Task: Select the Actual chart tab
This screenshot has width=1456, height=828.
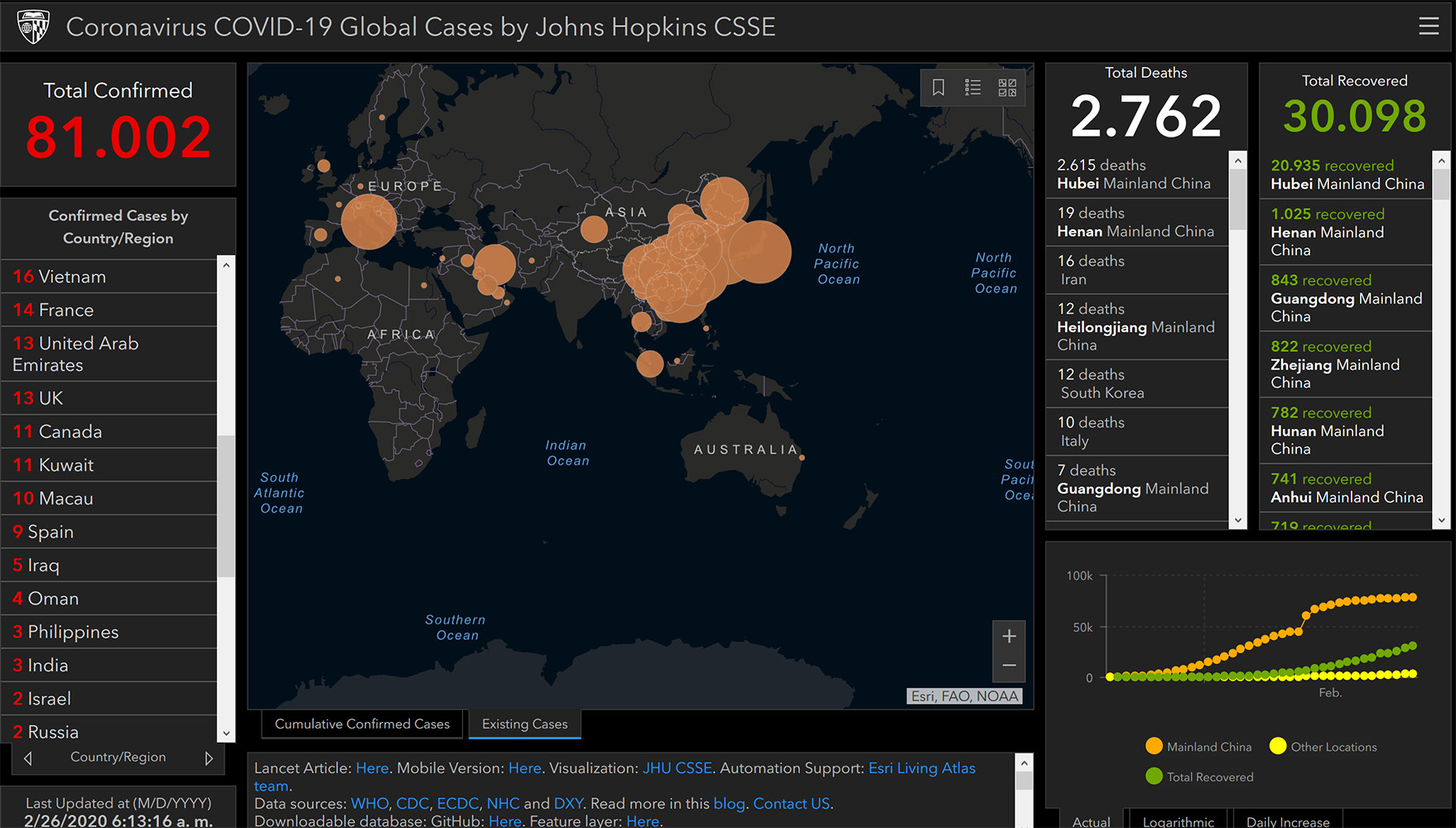Action: click(x=1091, y=820)
